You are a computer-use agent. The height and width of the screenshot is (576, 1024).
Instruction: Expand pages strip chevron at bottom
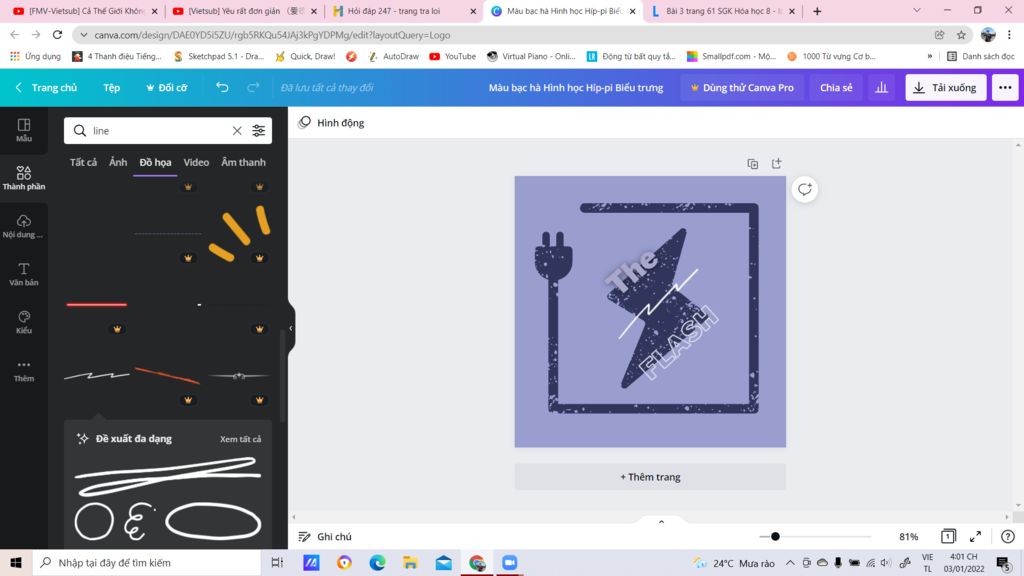[662, 521]
